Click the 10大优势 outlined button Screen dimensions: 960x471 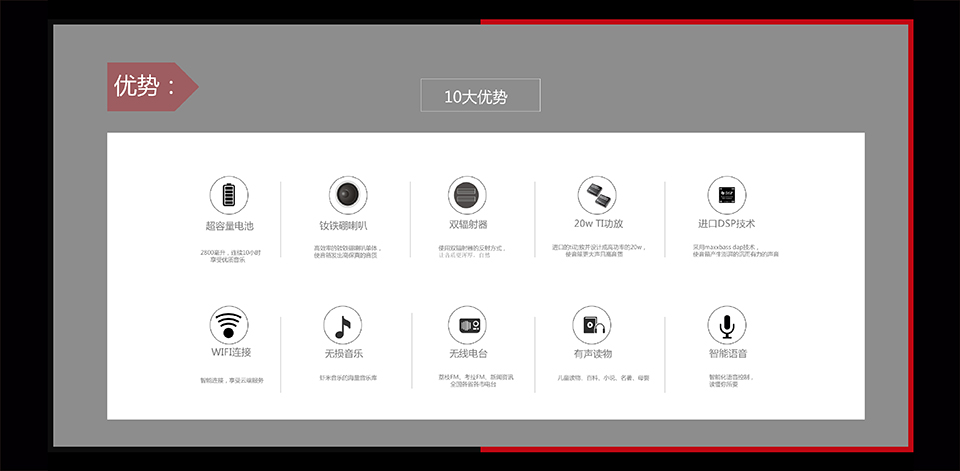[481, 95]
